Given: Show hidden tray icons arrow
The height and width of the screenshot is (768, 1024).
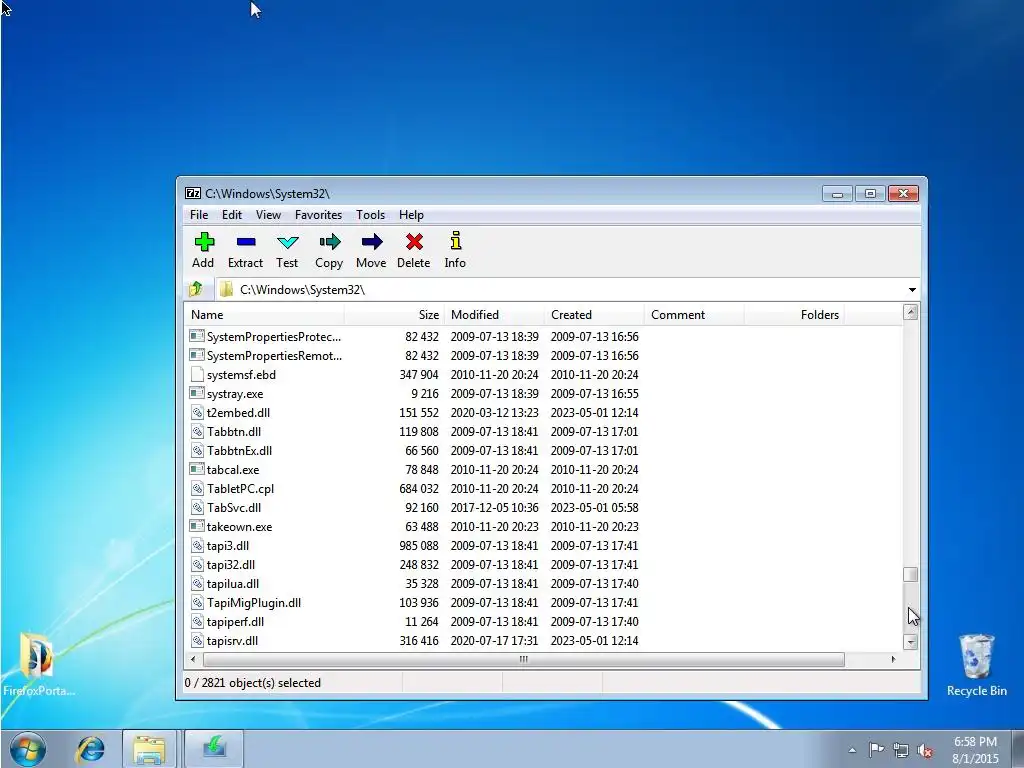Looking at the screenshot, I should pos(852,750).
